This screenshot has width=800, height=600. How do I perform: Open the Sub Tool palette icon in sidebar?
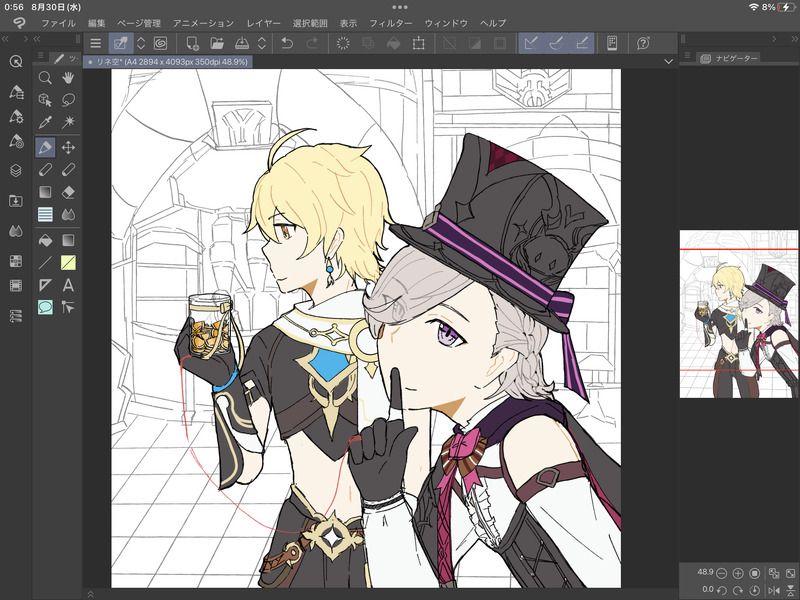click(x=16, y=92)
